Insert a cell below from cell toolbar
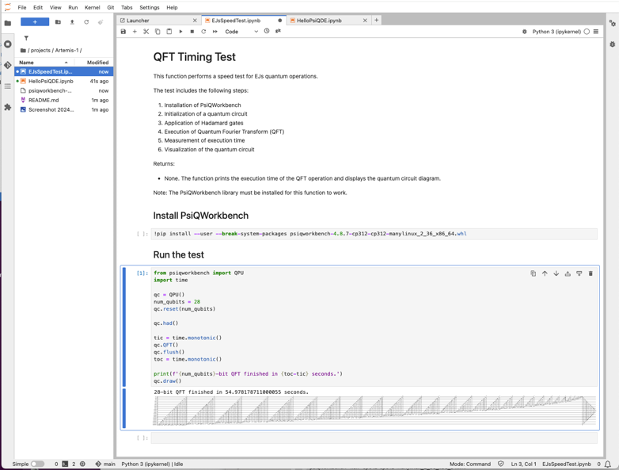Screen dimensions: 620x470 [579, 274]
